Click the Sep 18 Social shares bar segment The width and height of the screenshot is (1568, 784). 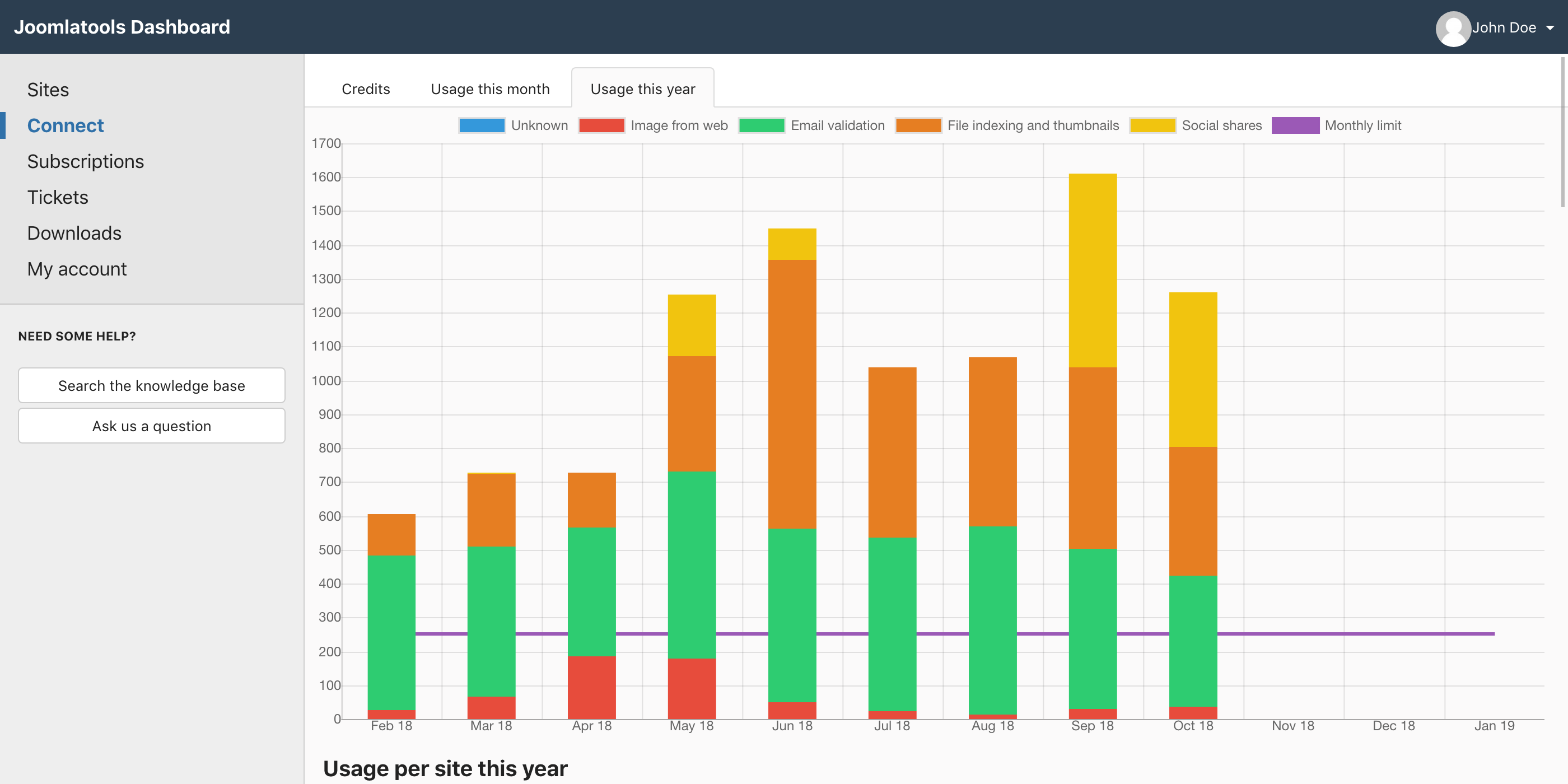click(x=1092, y=271)
